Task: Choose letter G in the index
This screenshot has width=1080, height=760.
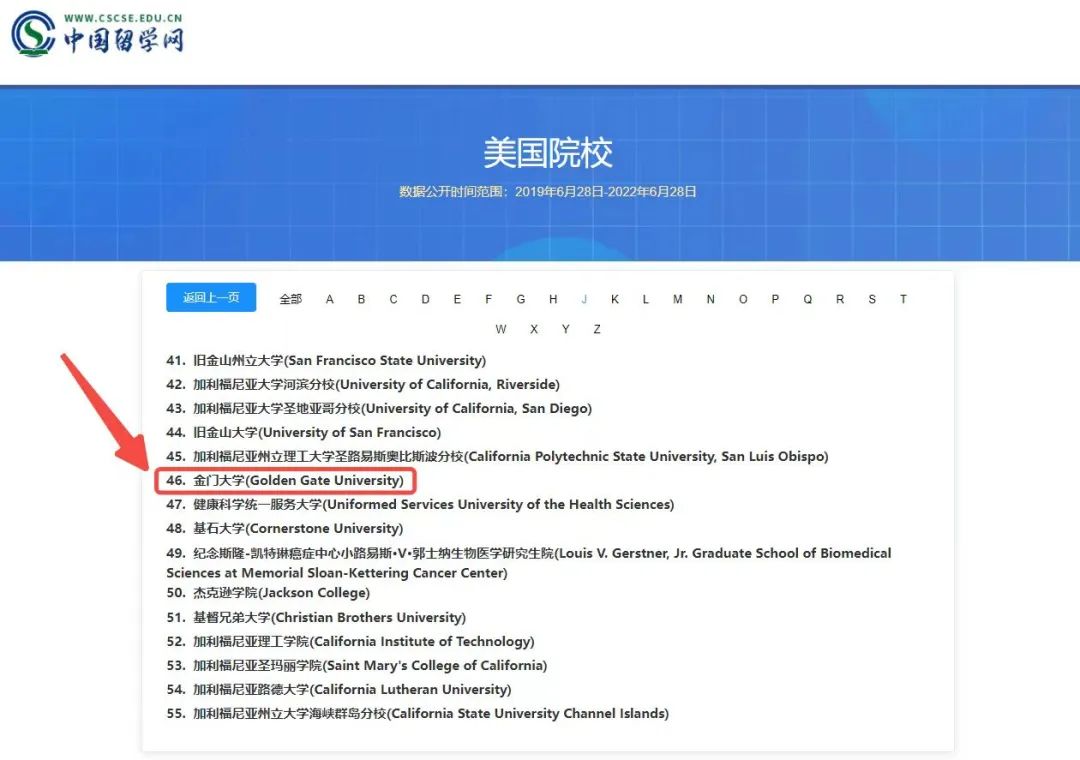Action: pyautogui.click(x=521, y=299)
